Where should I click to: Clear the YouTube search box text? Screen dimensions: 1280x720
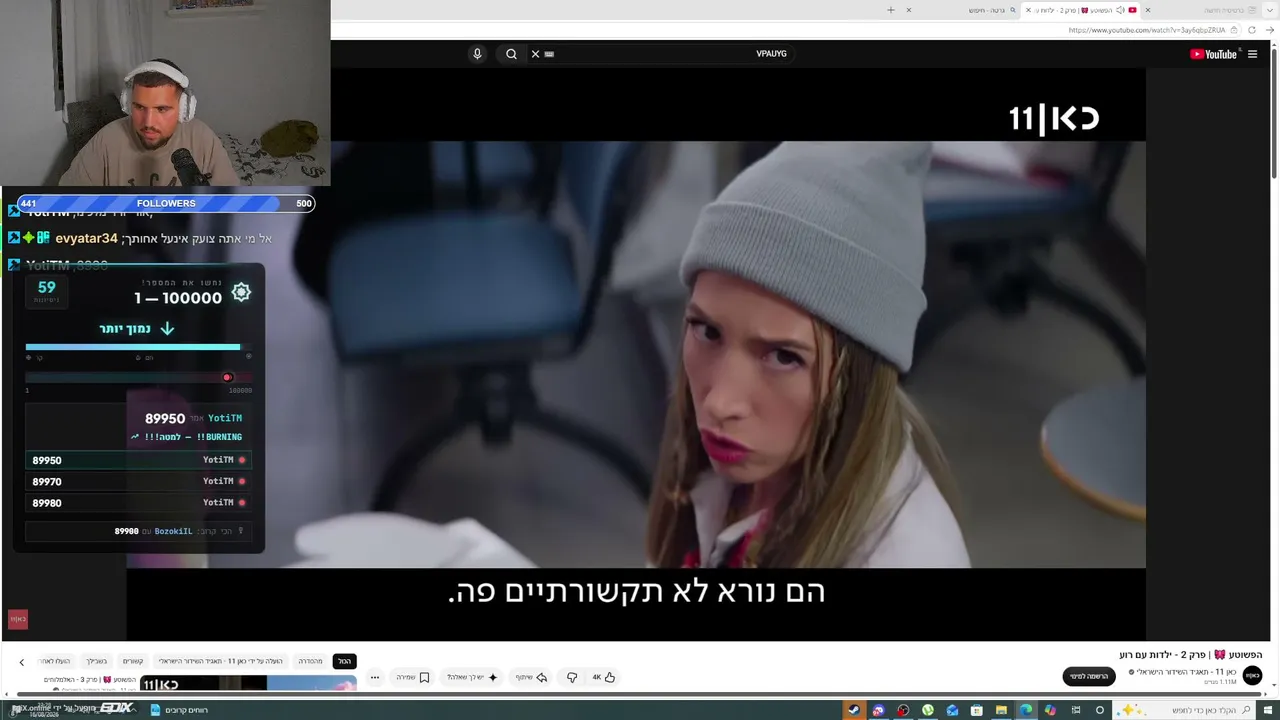coord(535,54)
